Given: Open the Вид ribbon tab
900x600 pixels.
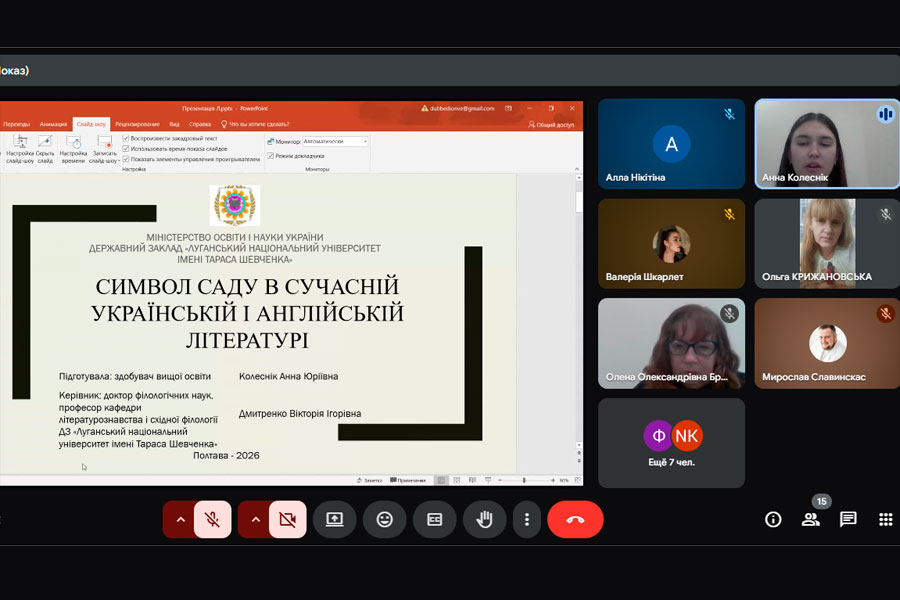Looking at the screenshot, I should point(174,124).
